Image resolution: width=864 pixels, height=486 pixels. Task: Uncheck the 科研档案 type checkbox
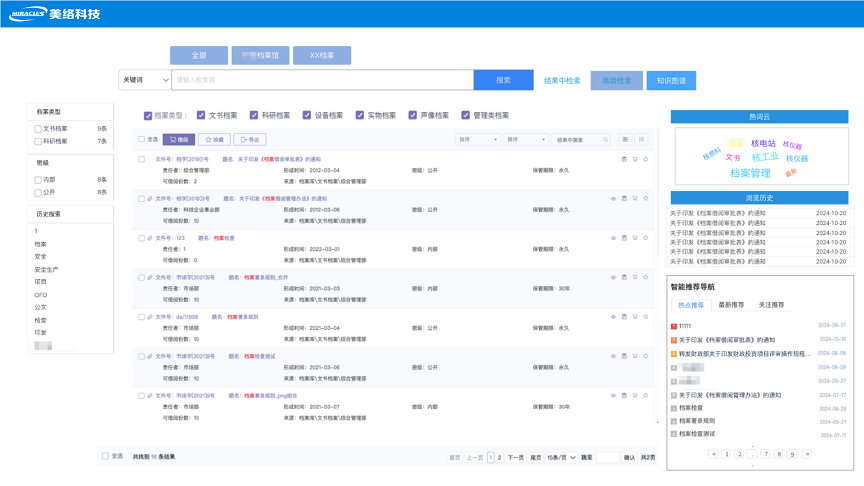(254, 115)
